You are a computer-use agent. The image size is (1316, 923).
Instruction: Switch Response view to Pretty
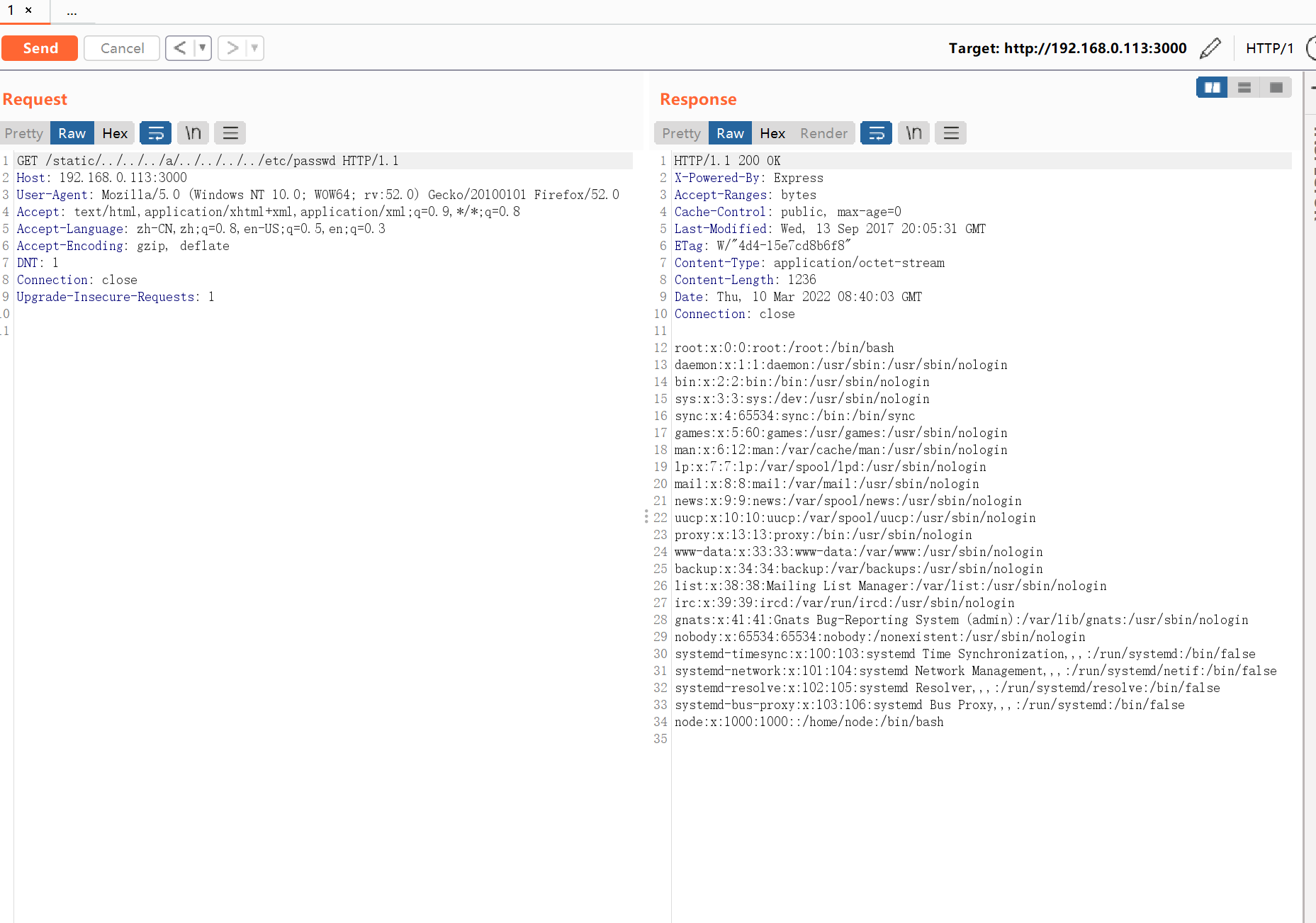[x=681, y=133]
